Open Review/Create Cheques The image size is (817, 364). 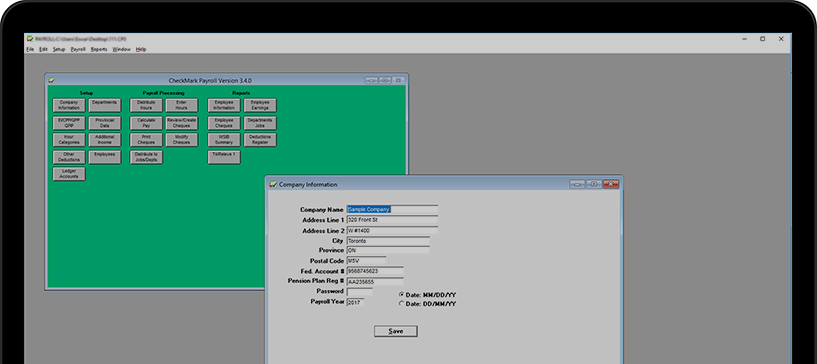[x=182, y=123]
